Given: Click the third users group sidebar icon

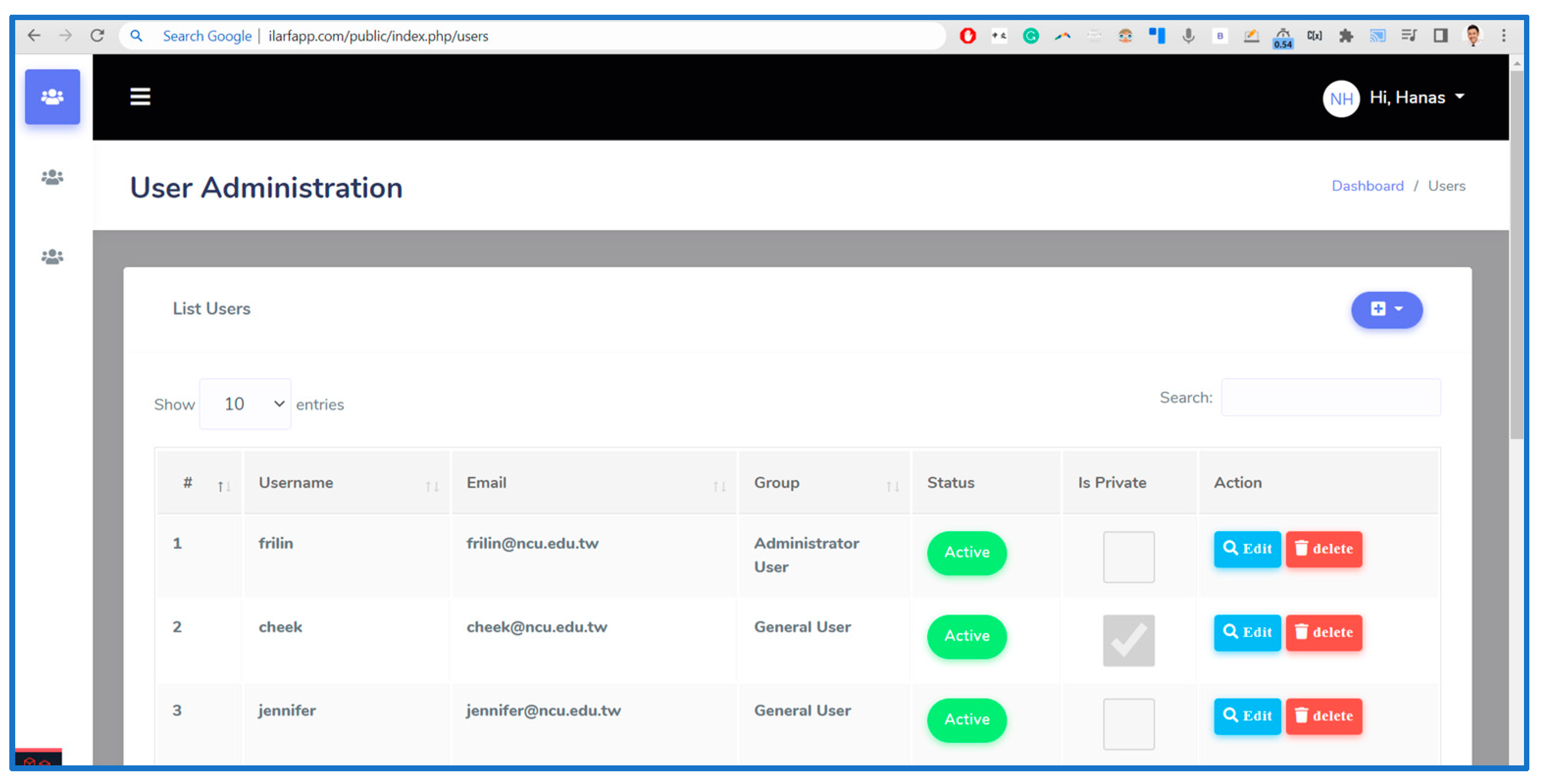Looking at the screenshot, I should [x=52, y=257].
